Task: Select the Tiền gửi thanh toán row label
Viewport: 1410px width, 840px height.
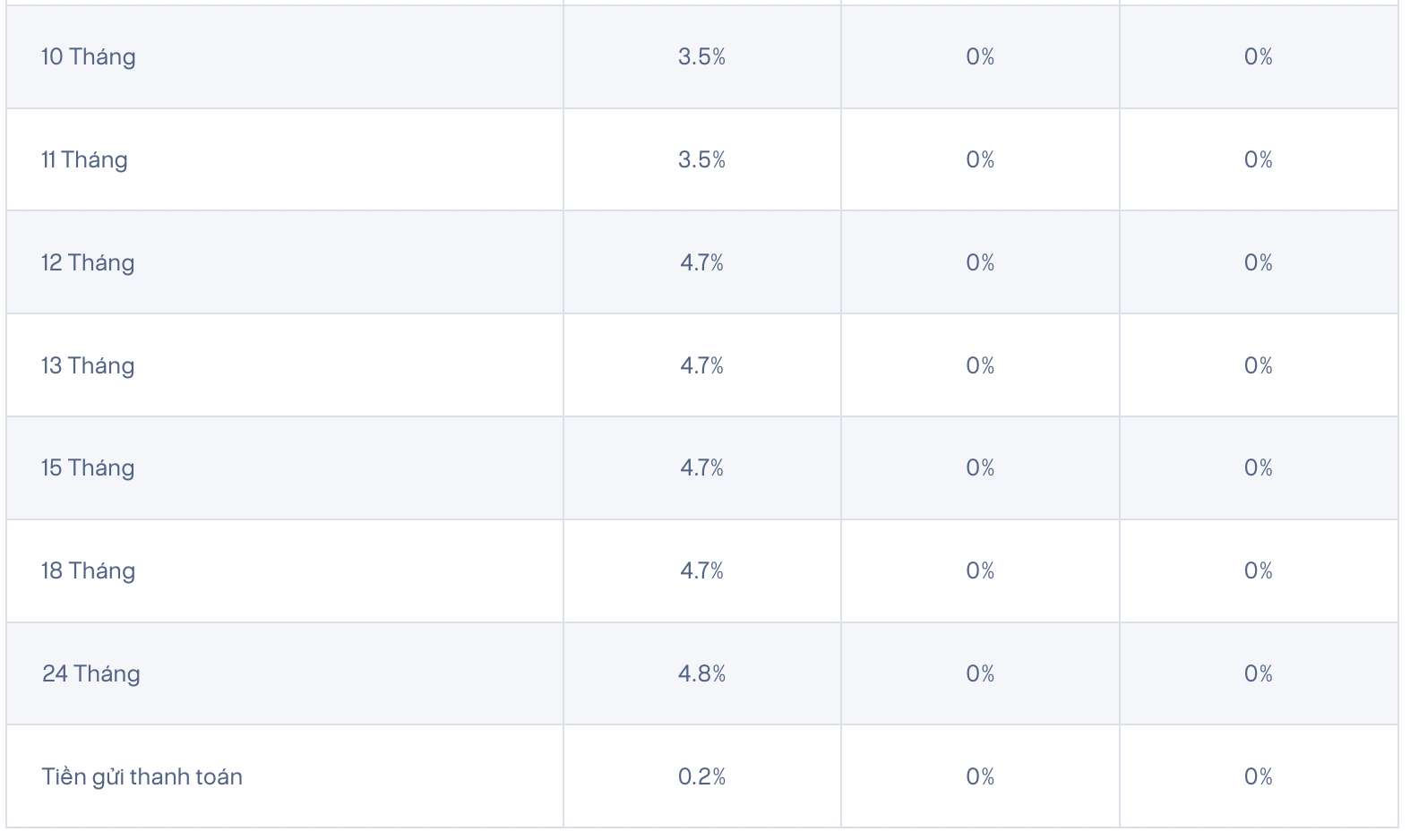Action: (142, 777)
